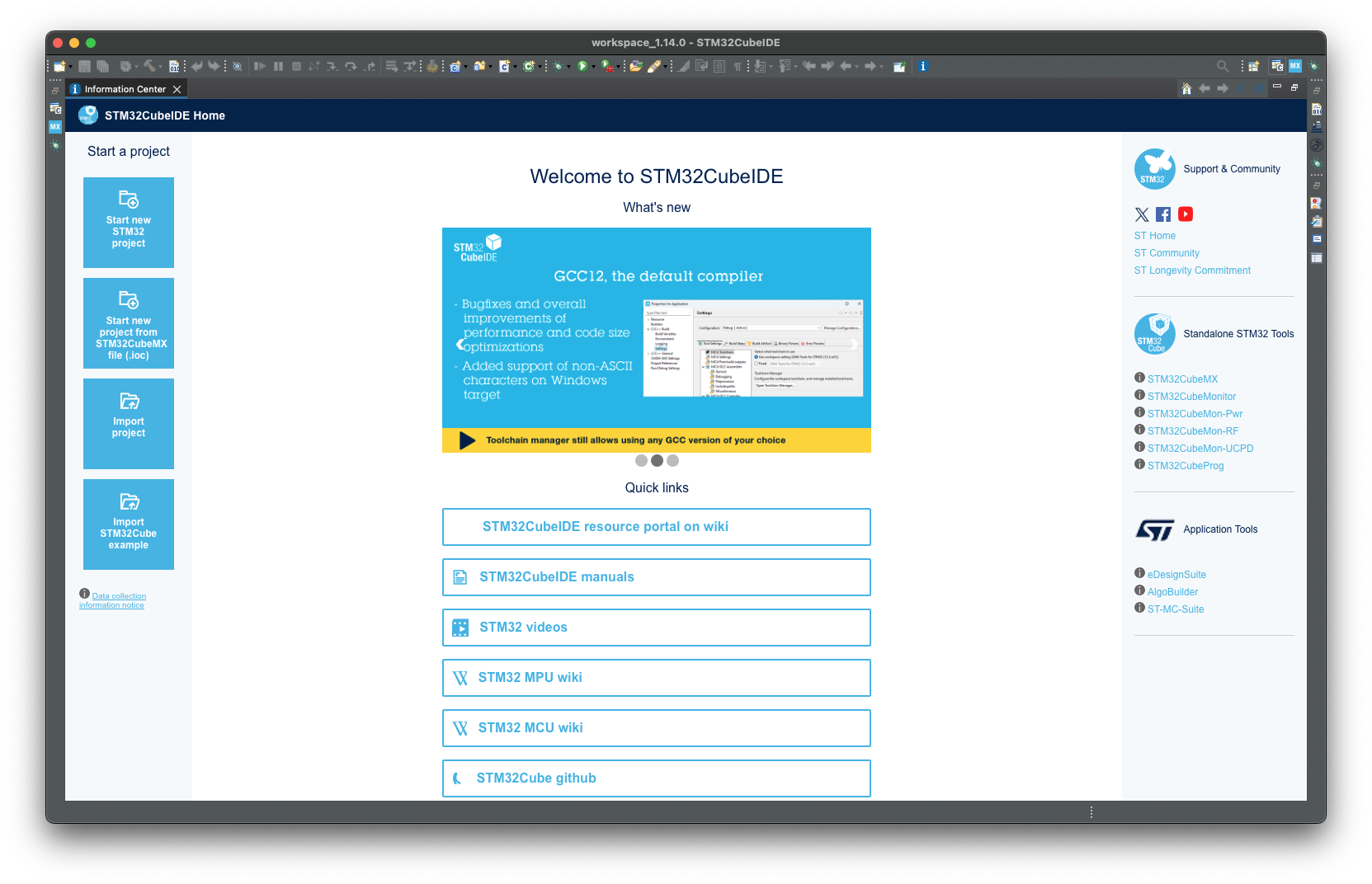Click the Import project tile

(x=129, y=424)
